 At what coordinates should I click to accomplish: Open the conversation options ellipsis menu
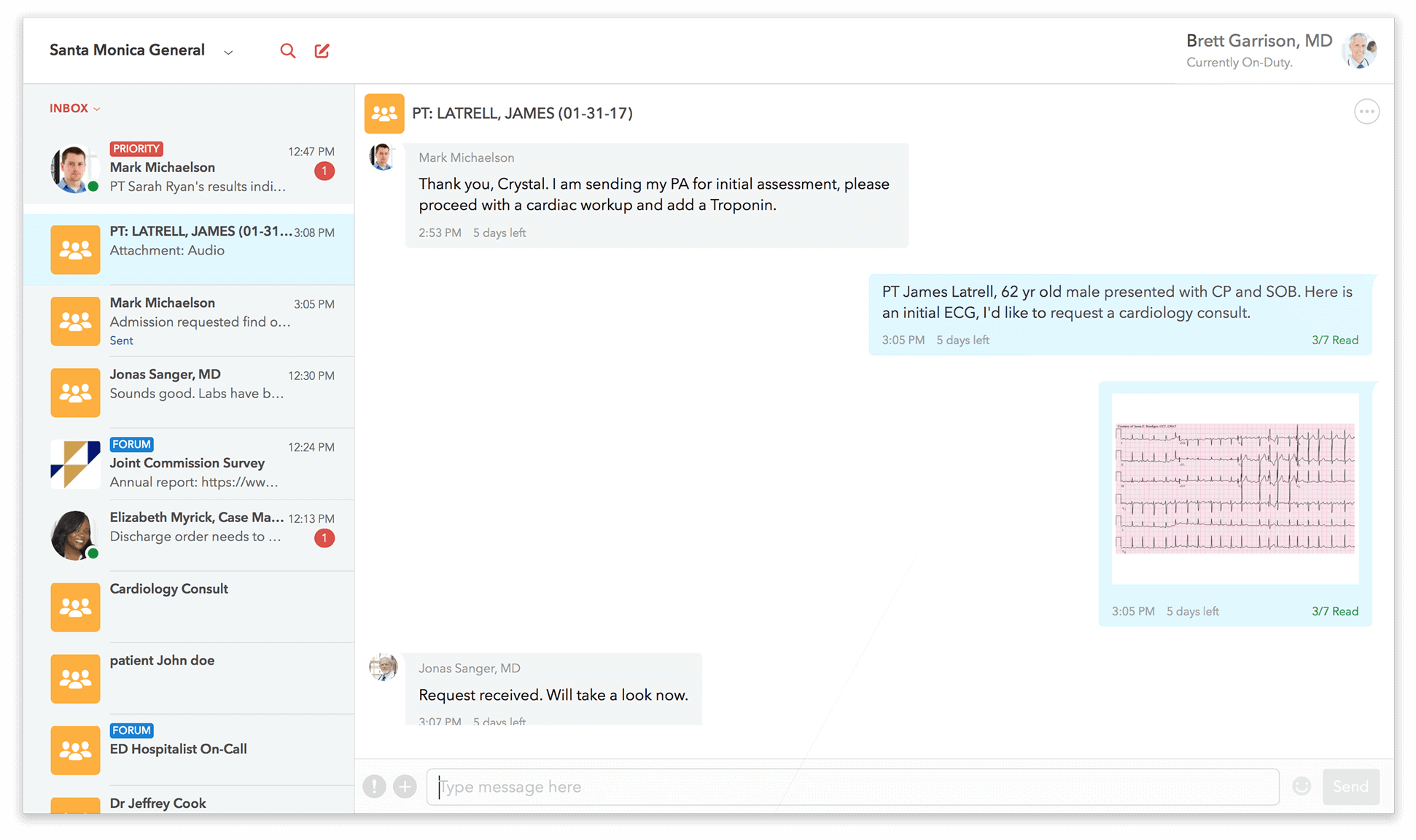tap(1366, 112)
